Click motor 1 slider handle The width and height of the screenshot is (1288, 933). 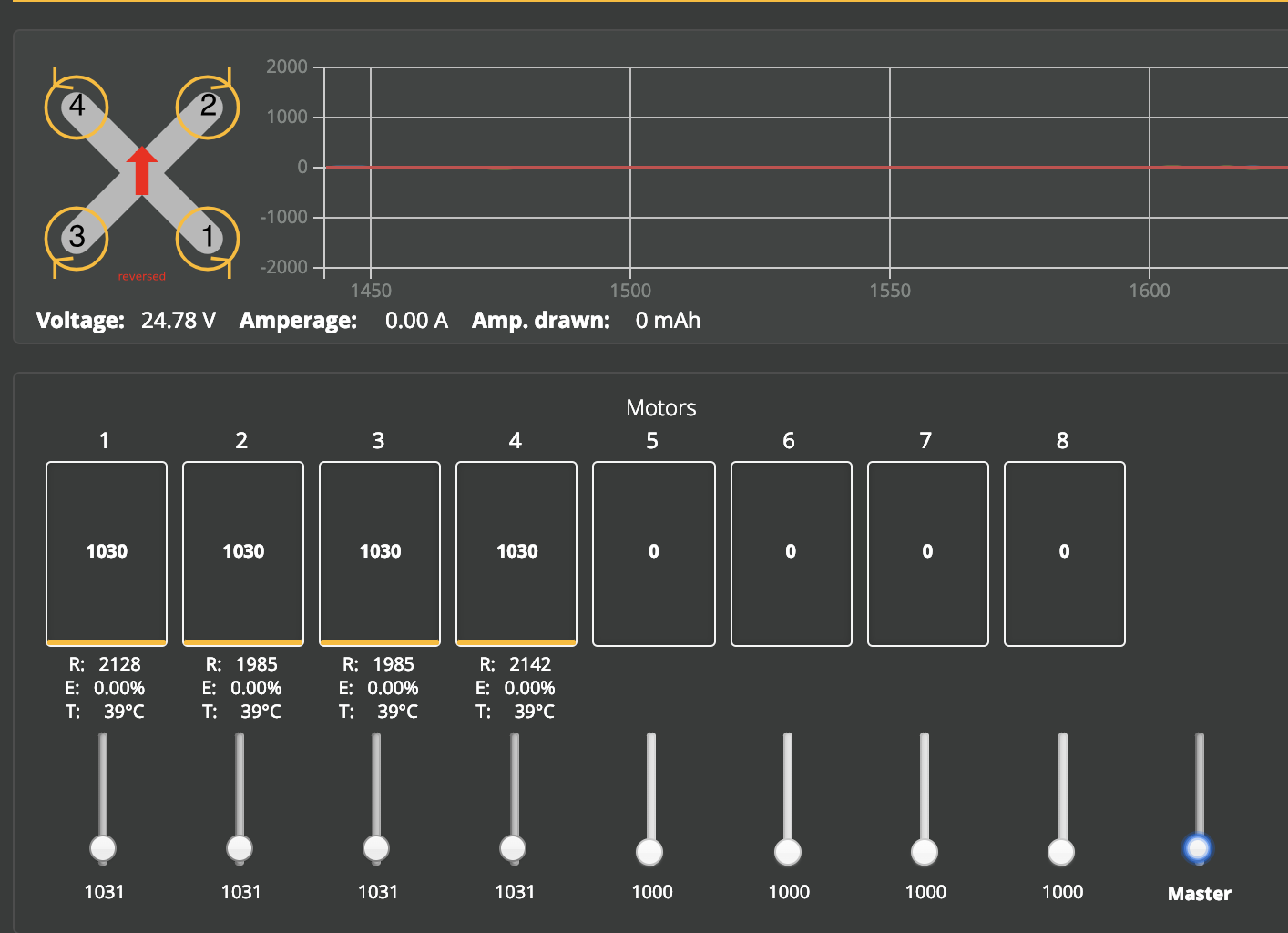click(x=103, y=848)
